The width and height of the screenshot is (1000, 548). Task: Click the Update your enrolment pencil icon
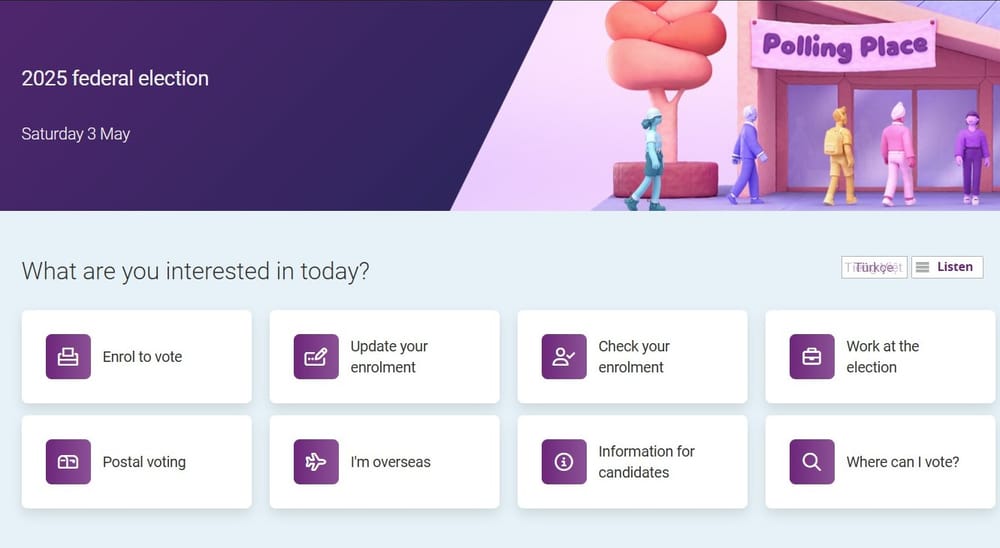click(316, 357)
